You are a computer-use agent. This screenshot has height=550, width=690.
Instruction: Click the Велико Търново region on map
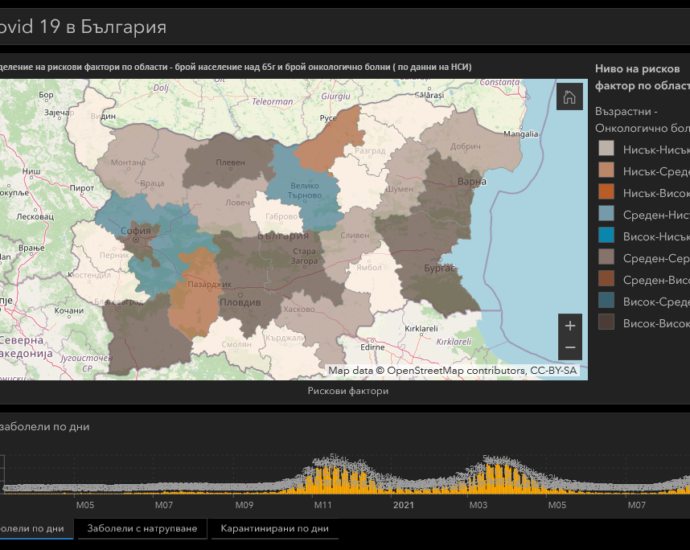pyautogui.click(x=305, y=191)
